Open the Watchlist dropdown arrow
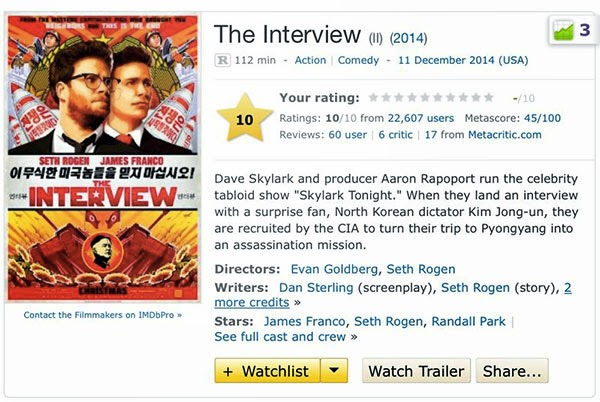Screen dimensions: 600x402 click(334, 371)
